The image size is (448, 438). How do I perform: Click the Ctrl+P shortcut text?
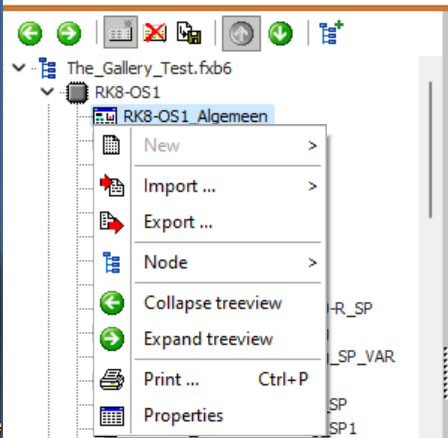[283, 379]
